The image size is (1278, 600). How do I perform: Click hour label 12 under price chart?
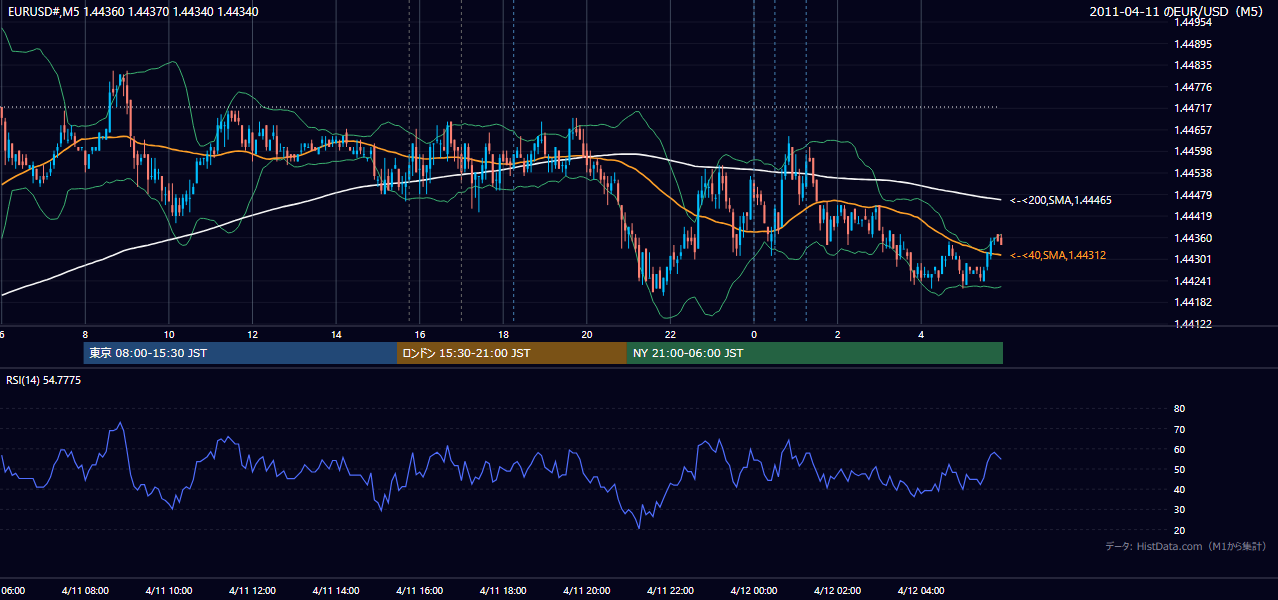click(253, 334)
